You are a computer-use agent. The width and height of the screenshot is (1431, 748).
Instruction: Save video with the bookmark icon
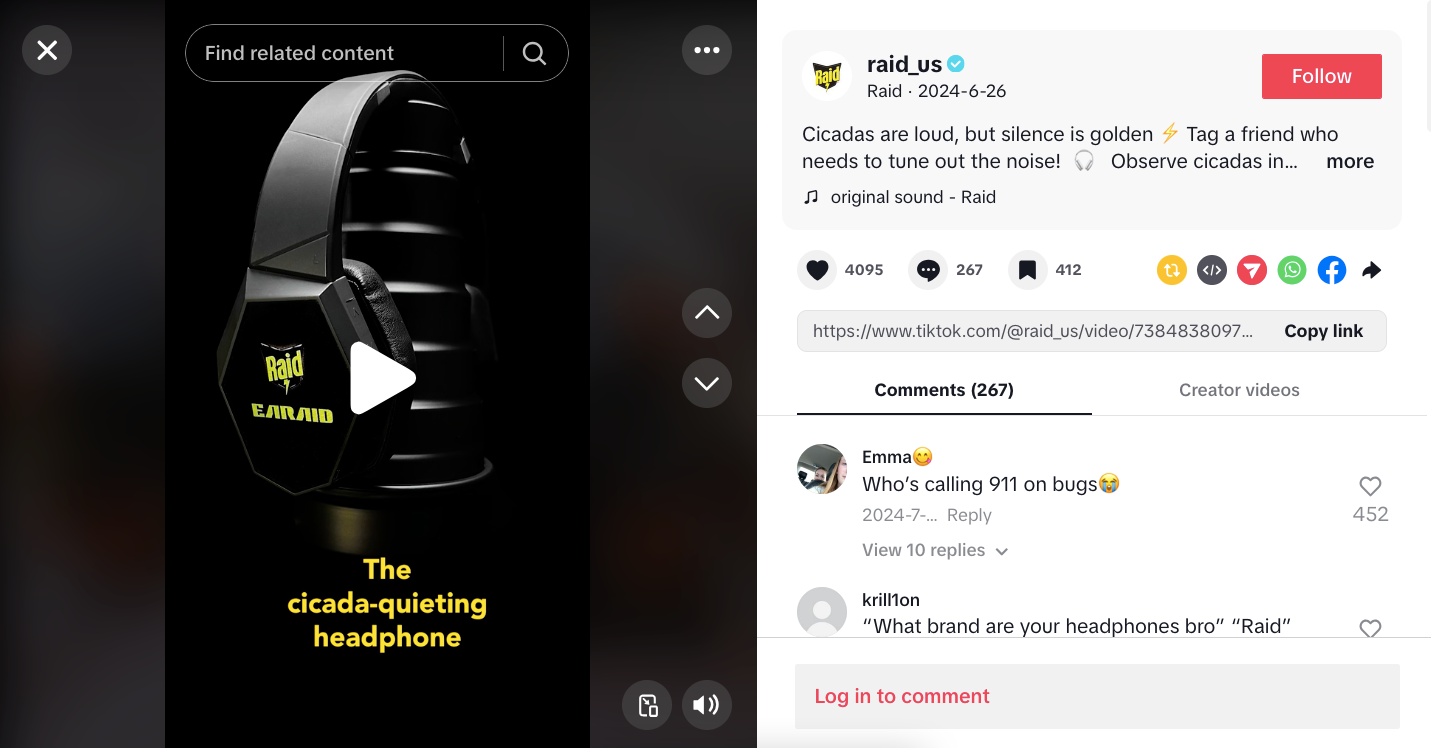(1027, 270)
